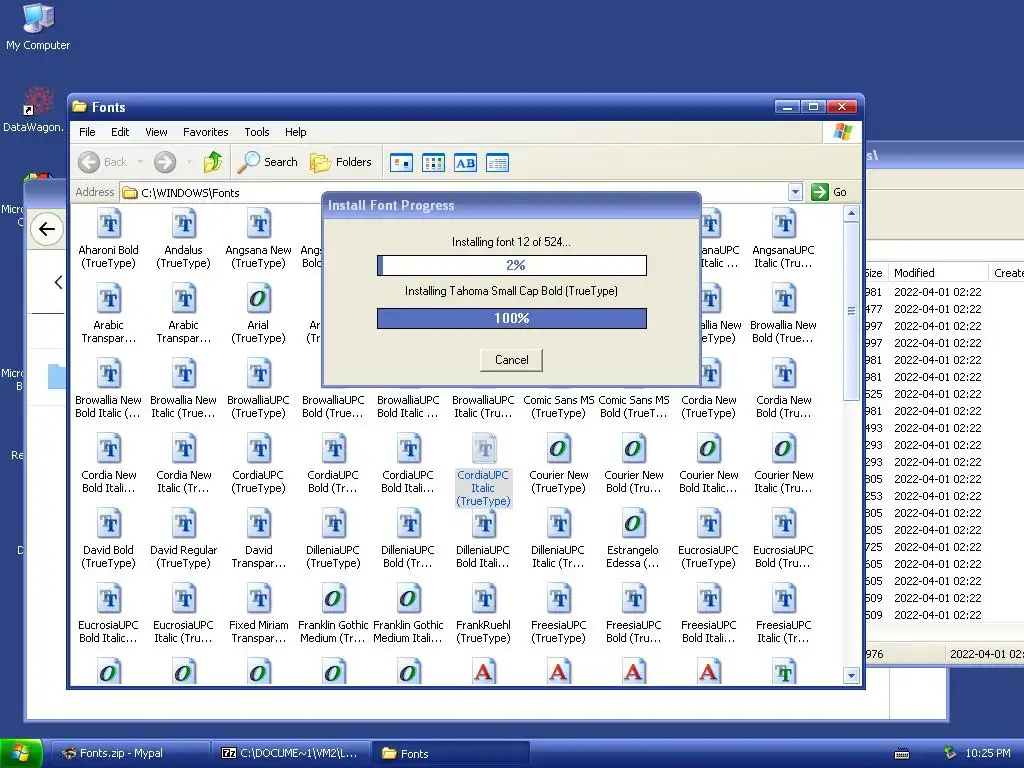1024x768 pixels.
Task: Open the Search pane
Action: pyautogui.click(x=267, y=162)
